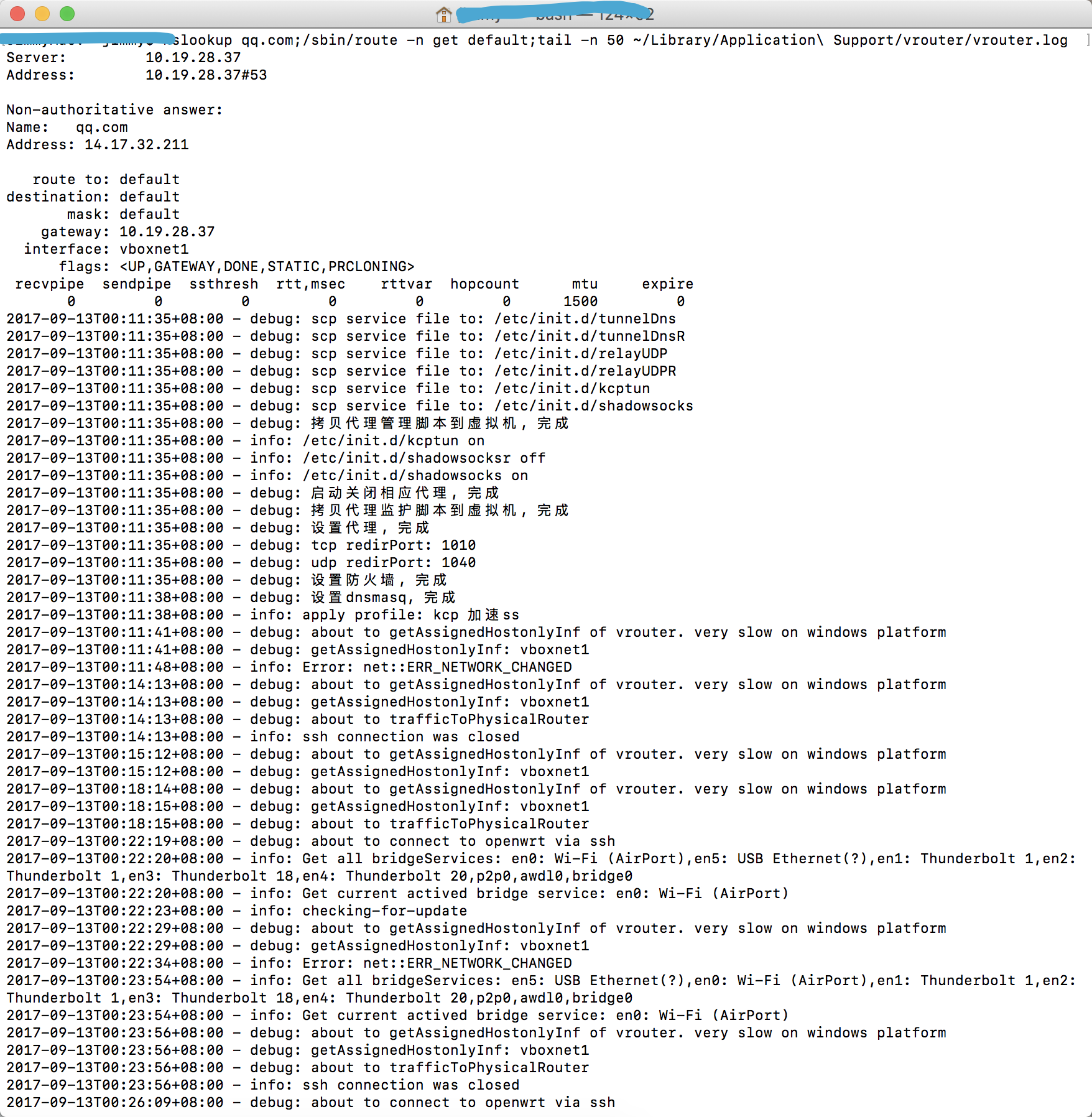Click the '/etc/init.d/relayUDPR' path

tap(585, 371)
